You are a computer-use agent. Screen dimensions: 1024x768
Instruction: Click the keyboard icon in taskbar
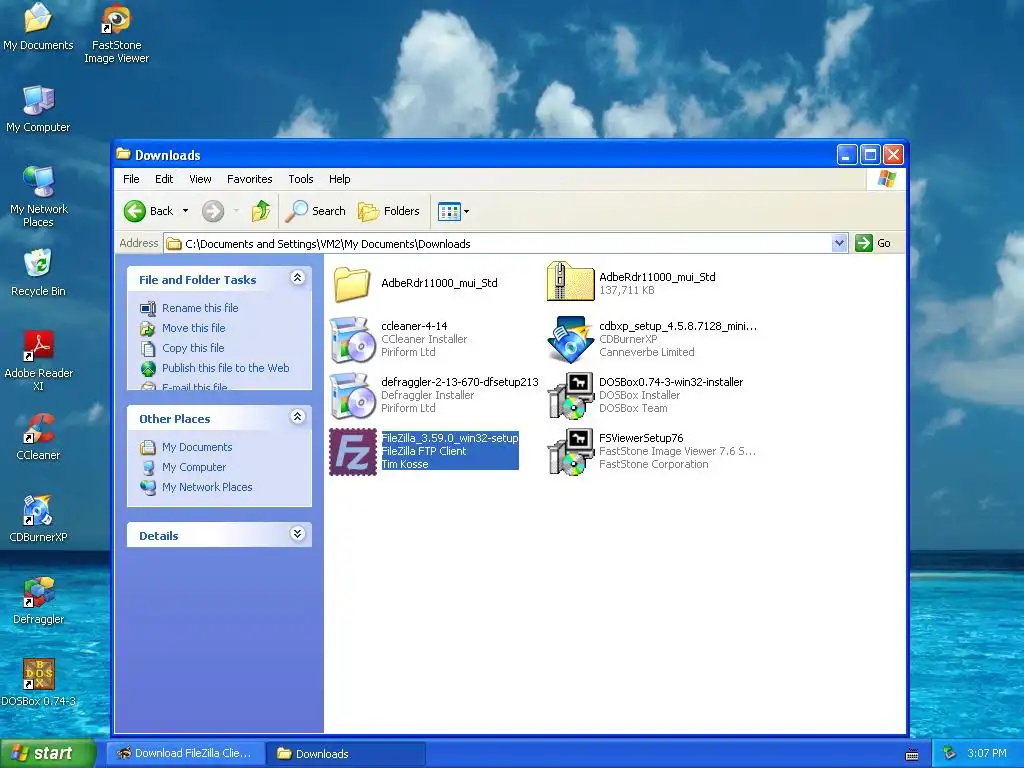[912, 755]
